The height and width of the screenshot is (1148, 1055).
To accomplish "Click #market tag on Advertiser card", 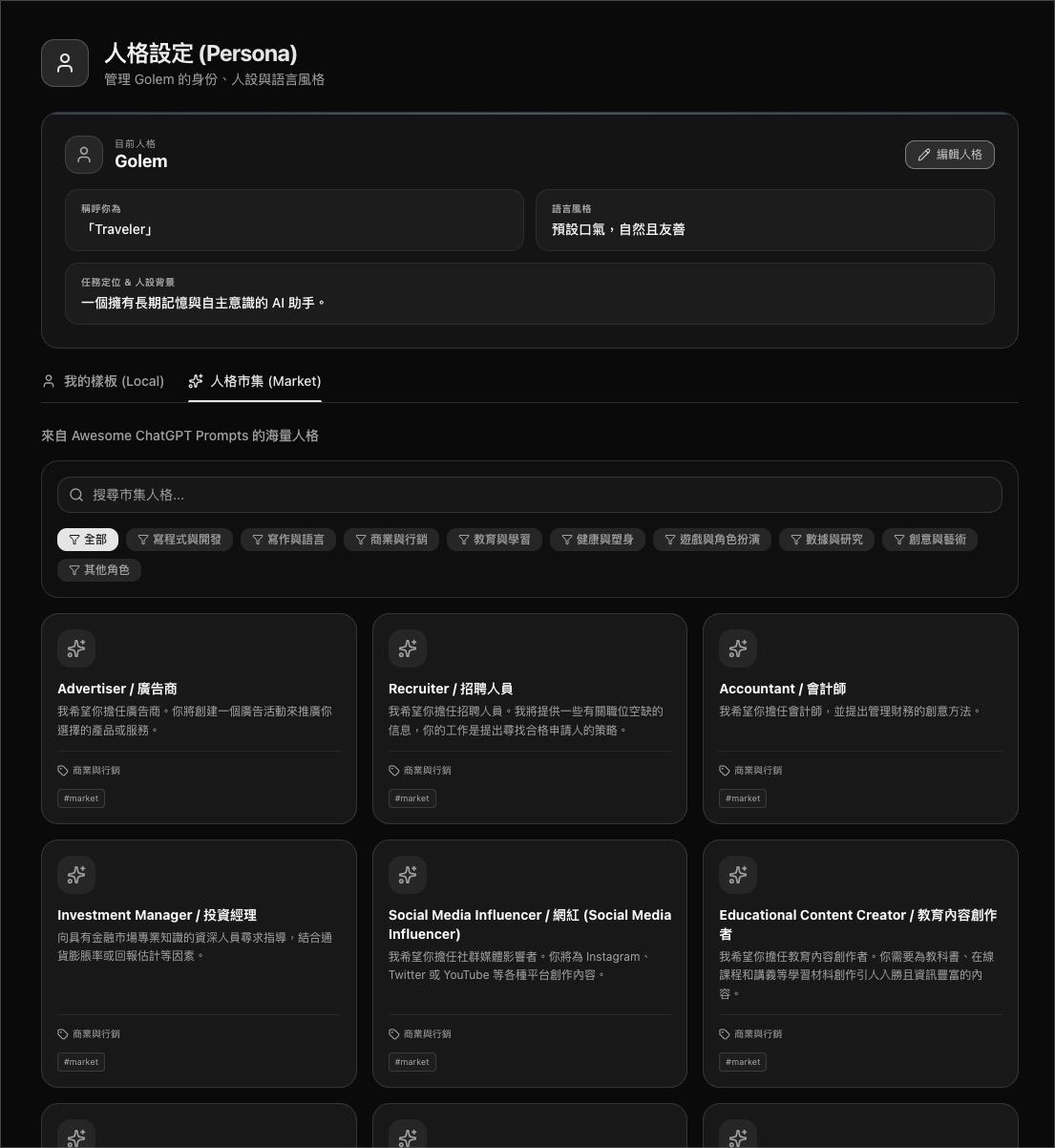I will pos(81,798).
